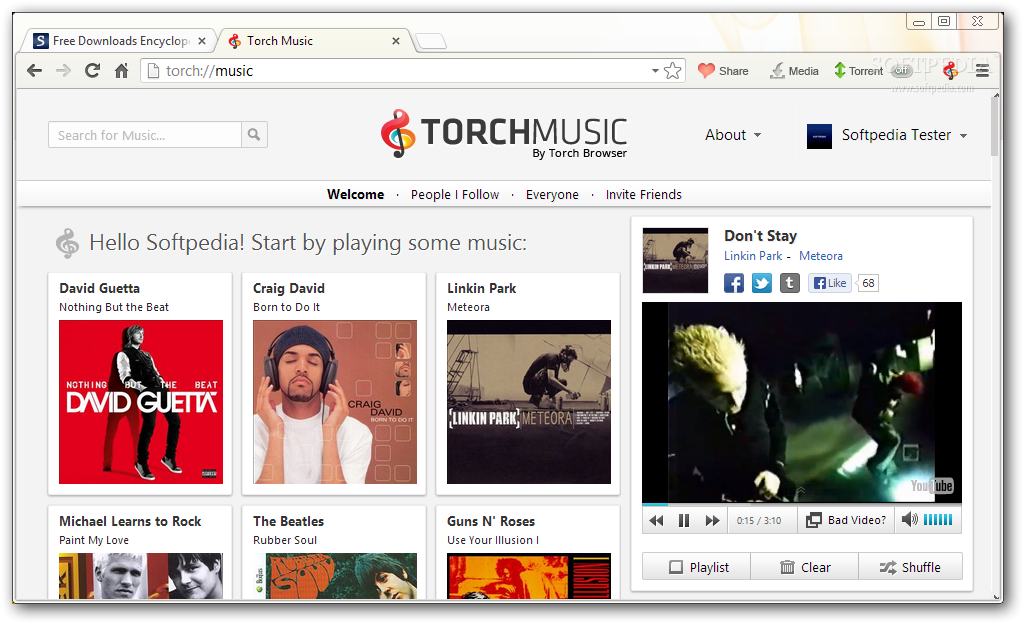Viewport: 1024px width, 624px height.
Task: Toggle the Torrent off switch
Action: (900, 70)
